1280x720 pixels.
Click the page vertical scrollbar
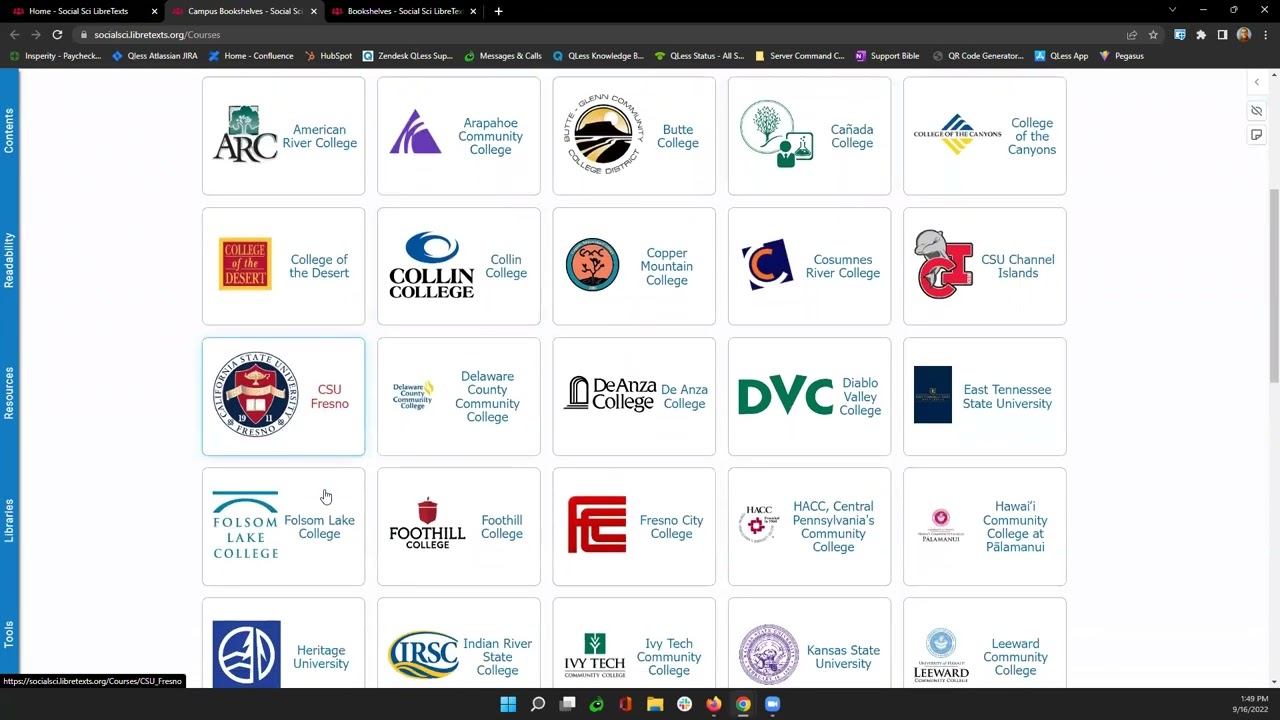pyautogui.click(x=1273, y=285)
